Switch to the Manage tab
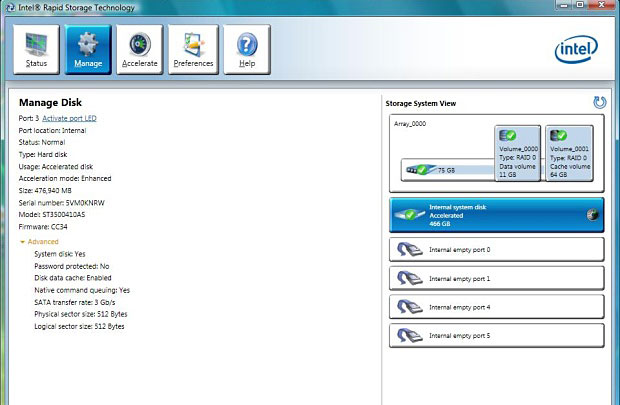 pyautogui.click(x=88, y=49)
